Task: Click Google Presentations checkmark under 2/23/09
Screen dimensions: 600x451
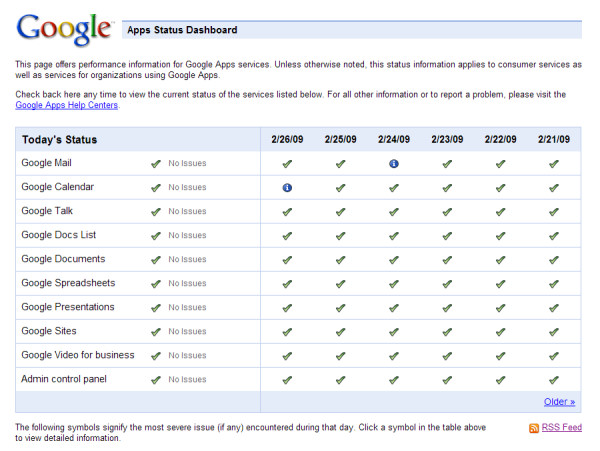Action: coord(447,308)
